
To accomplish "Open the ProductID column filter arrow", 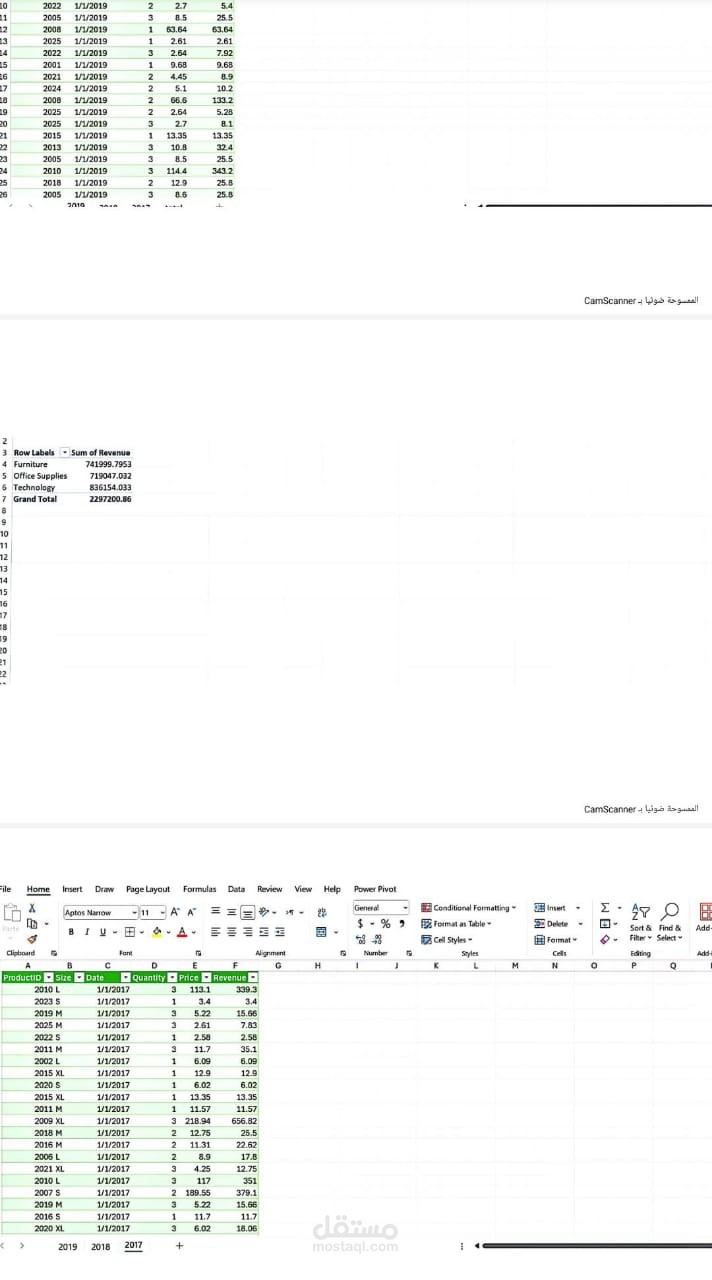I will point(49,977).
